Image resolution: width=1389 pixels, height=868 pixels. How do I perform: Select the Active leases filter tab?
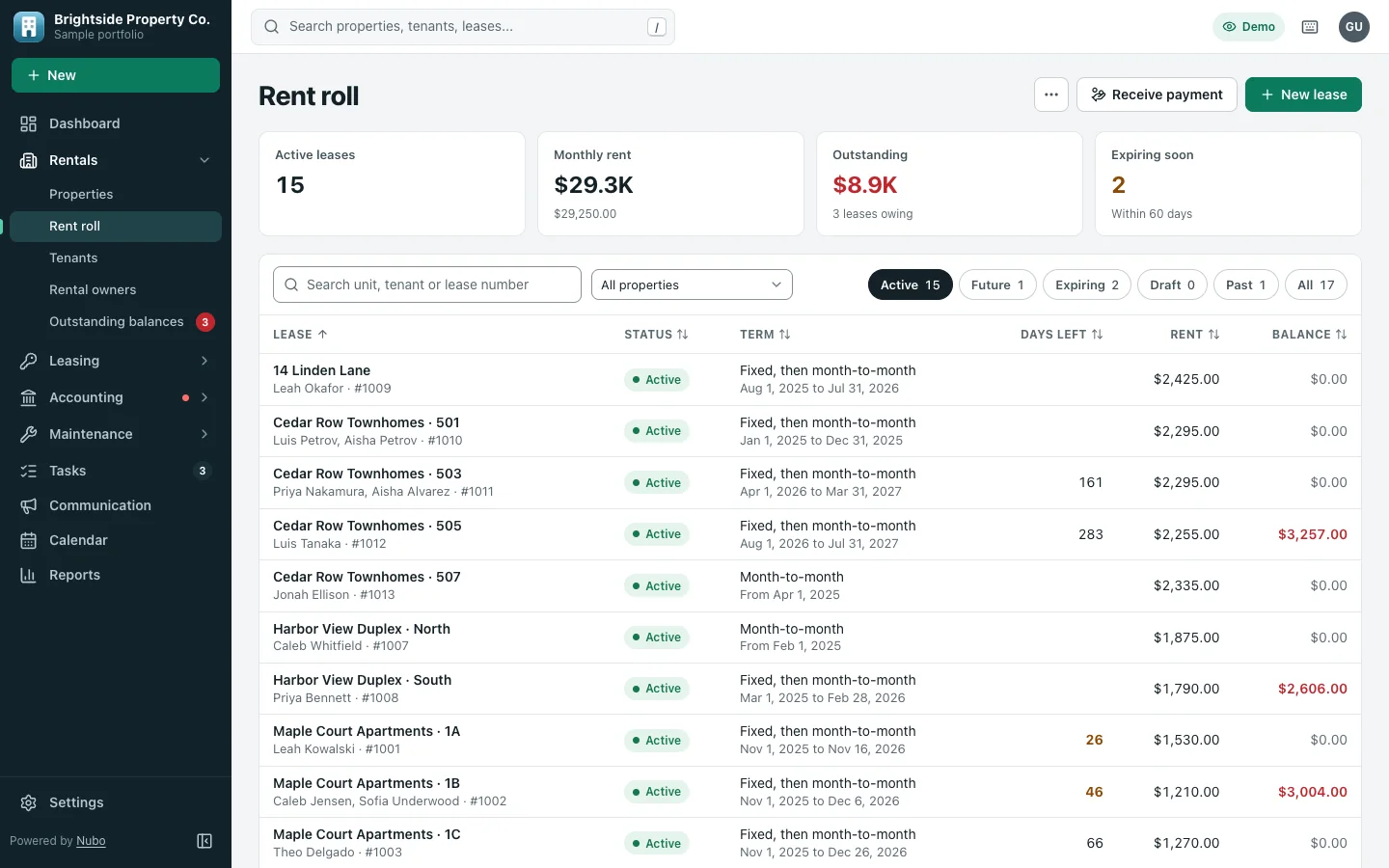[x=911, y=285]
